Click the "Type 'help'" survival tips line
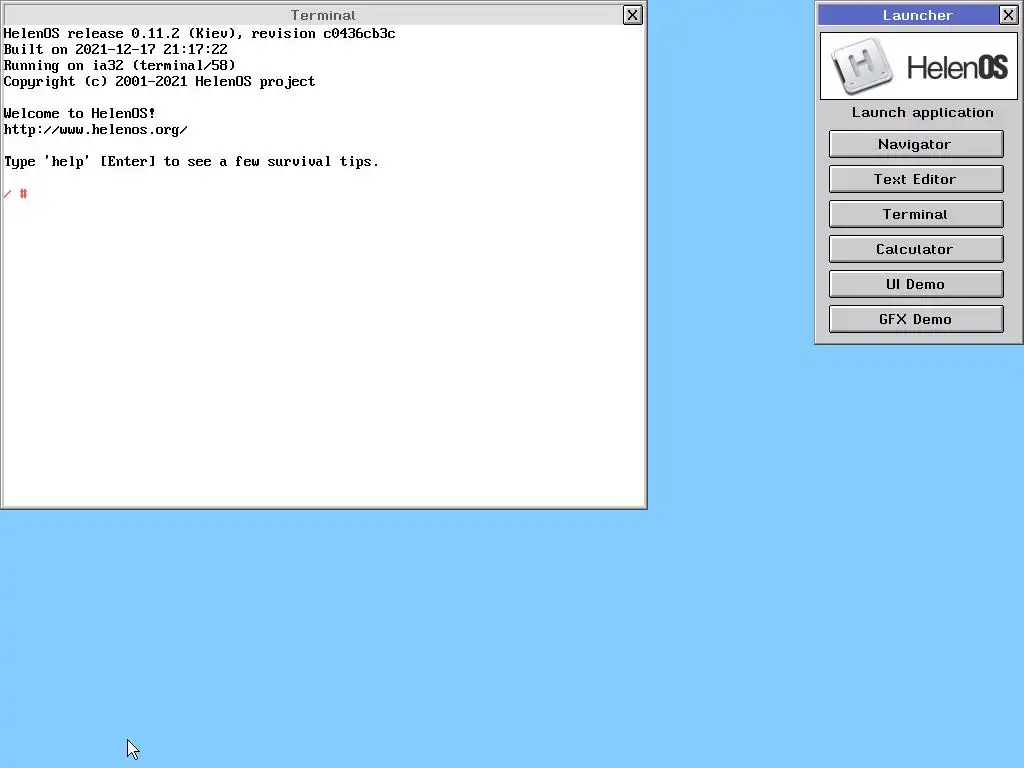The image size is (1024, 768). 191,161
